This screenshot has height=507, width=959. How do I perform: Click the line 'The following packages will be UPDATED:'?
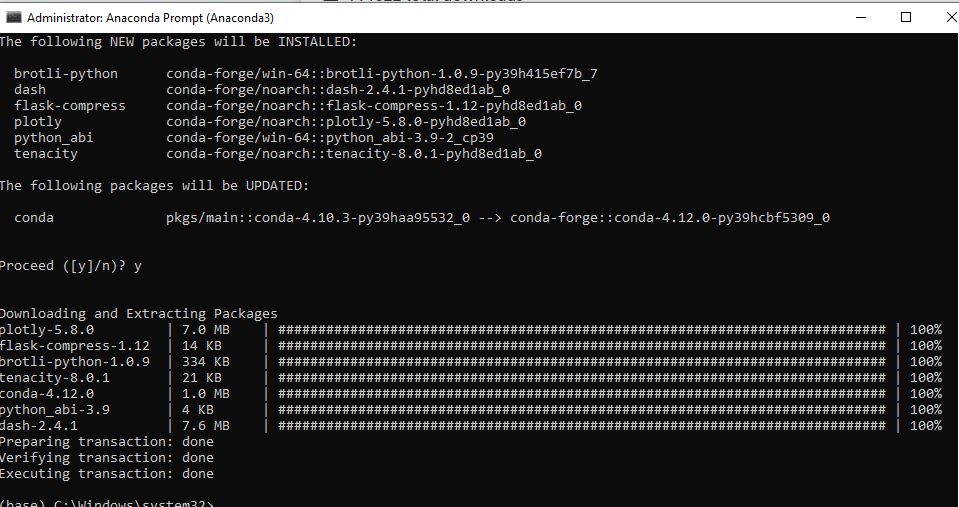154,186
